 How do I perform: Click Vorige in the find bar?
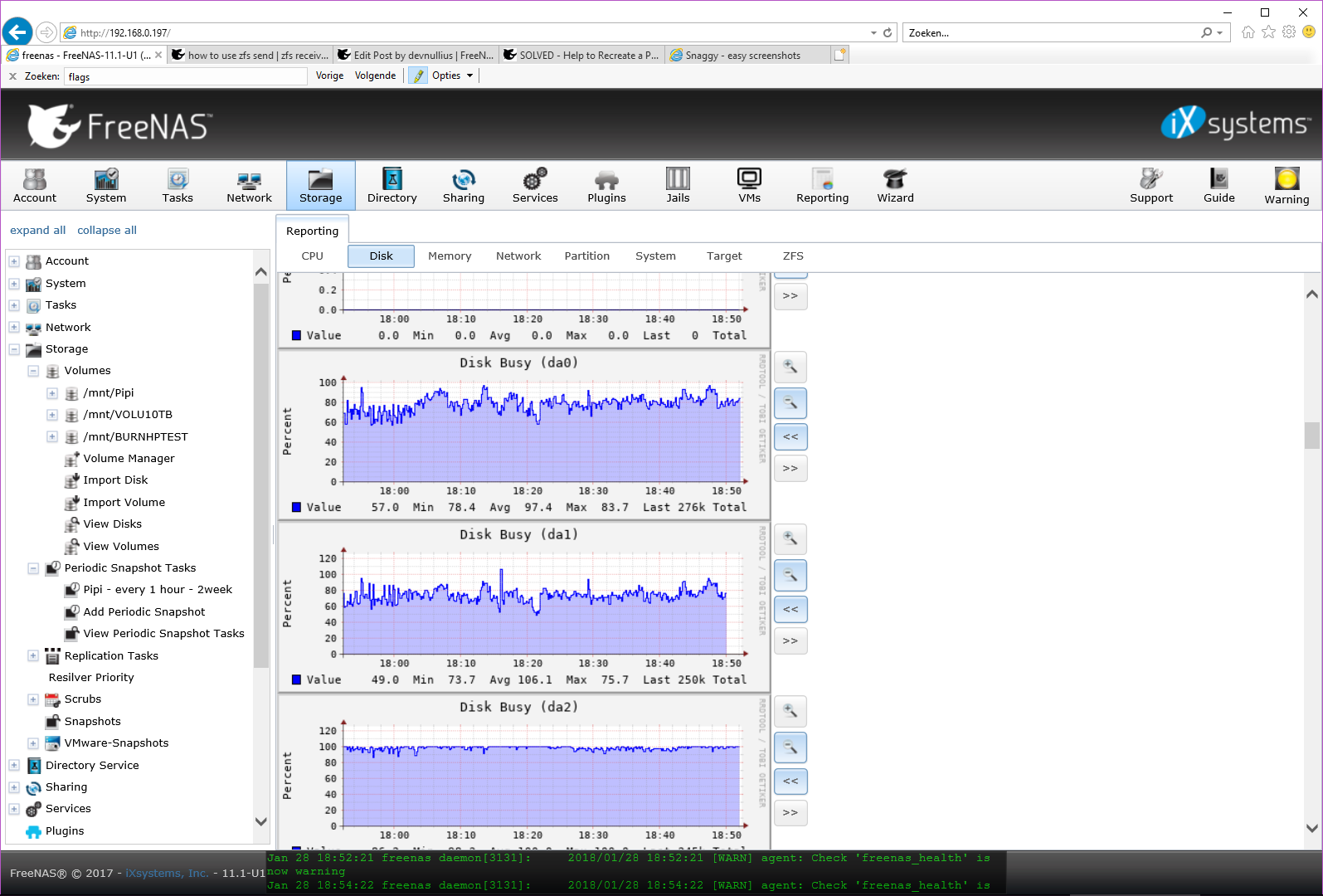329,75
